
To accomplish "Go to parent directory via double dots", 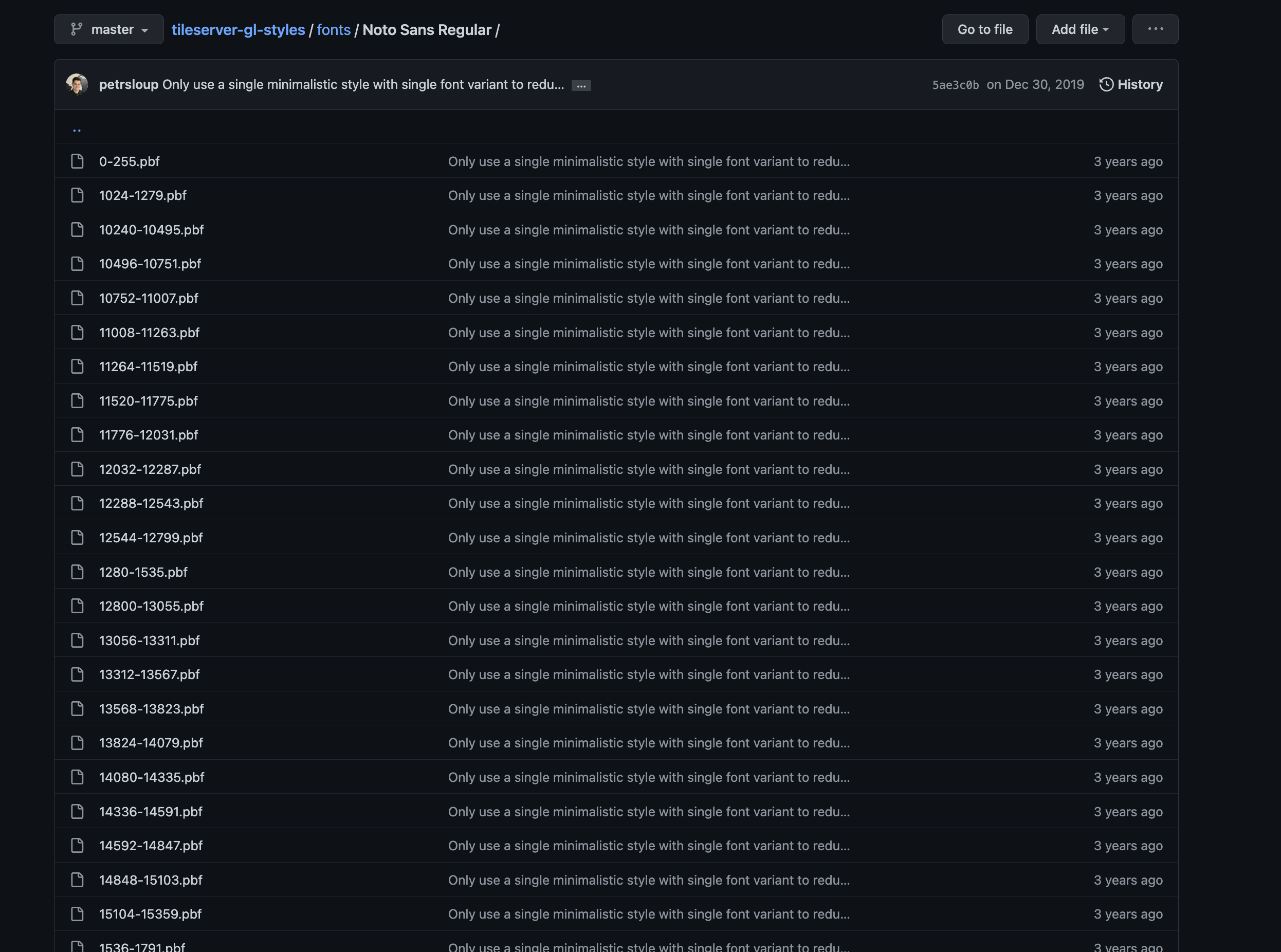I will tap(77, 129).
